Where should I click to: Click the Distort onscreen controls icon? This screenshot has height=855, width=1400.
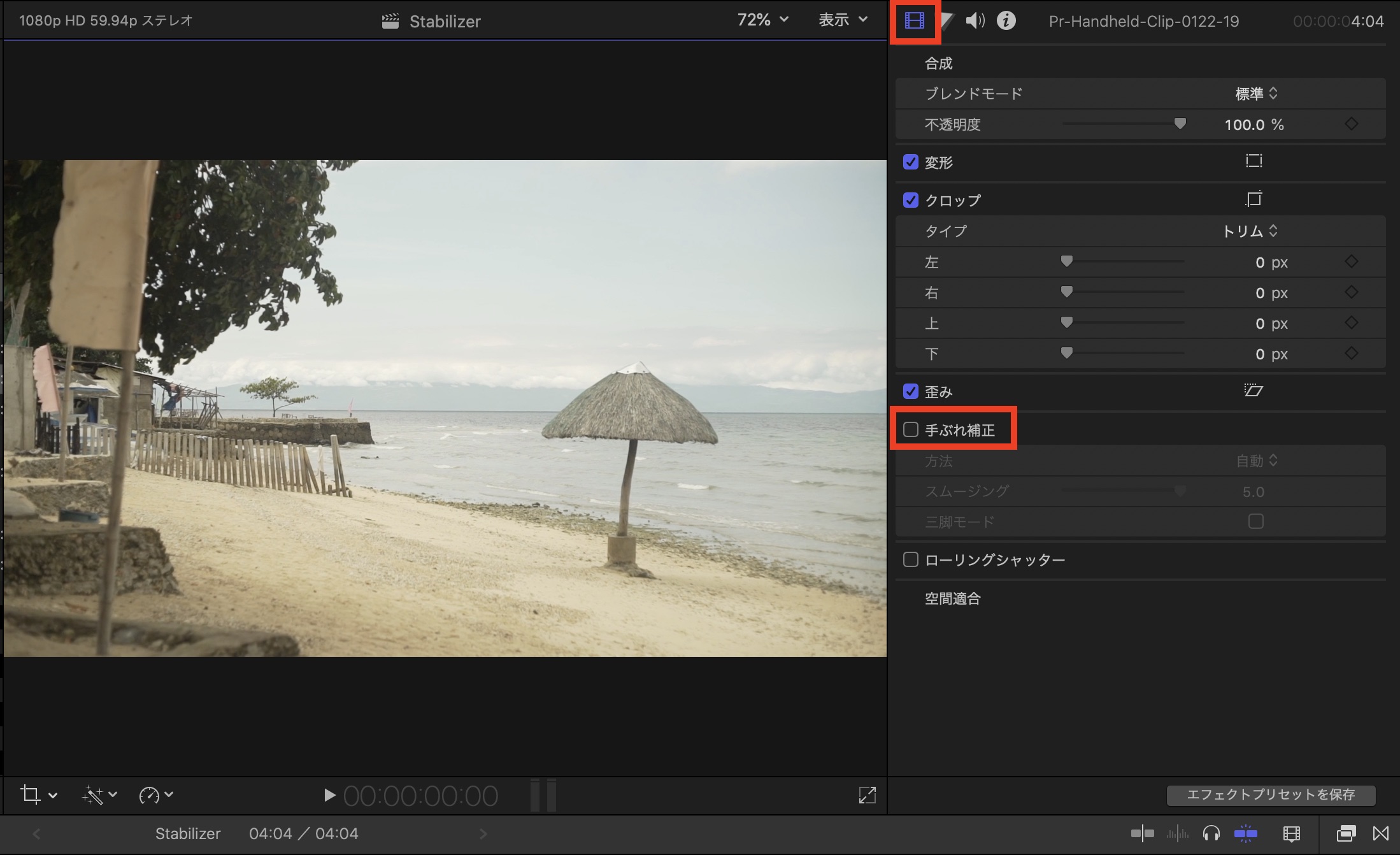click(x=1254, y=391)
